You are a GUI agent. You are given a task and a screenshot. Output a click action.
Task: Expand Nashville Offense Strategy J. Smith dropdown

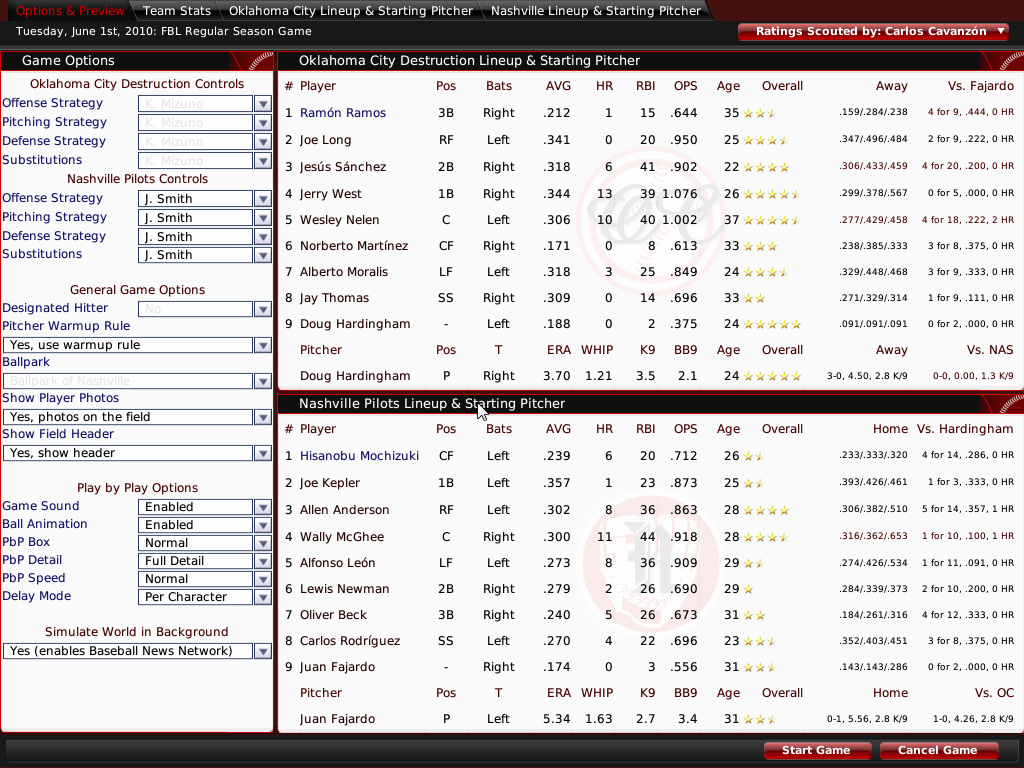(262, 199)
